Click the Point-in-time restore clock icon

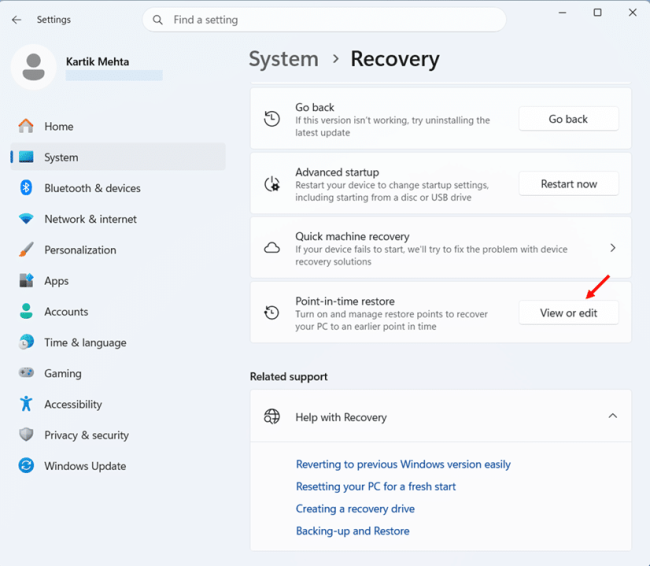(272, 313)
